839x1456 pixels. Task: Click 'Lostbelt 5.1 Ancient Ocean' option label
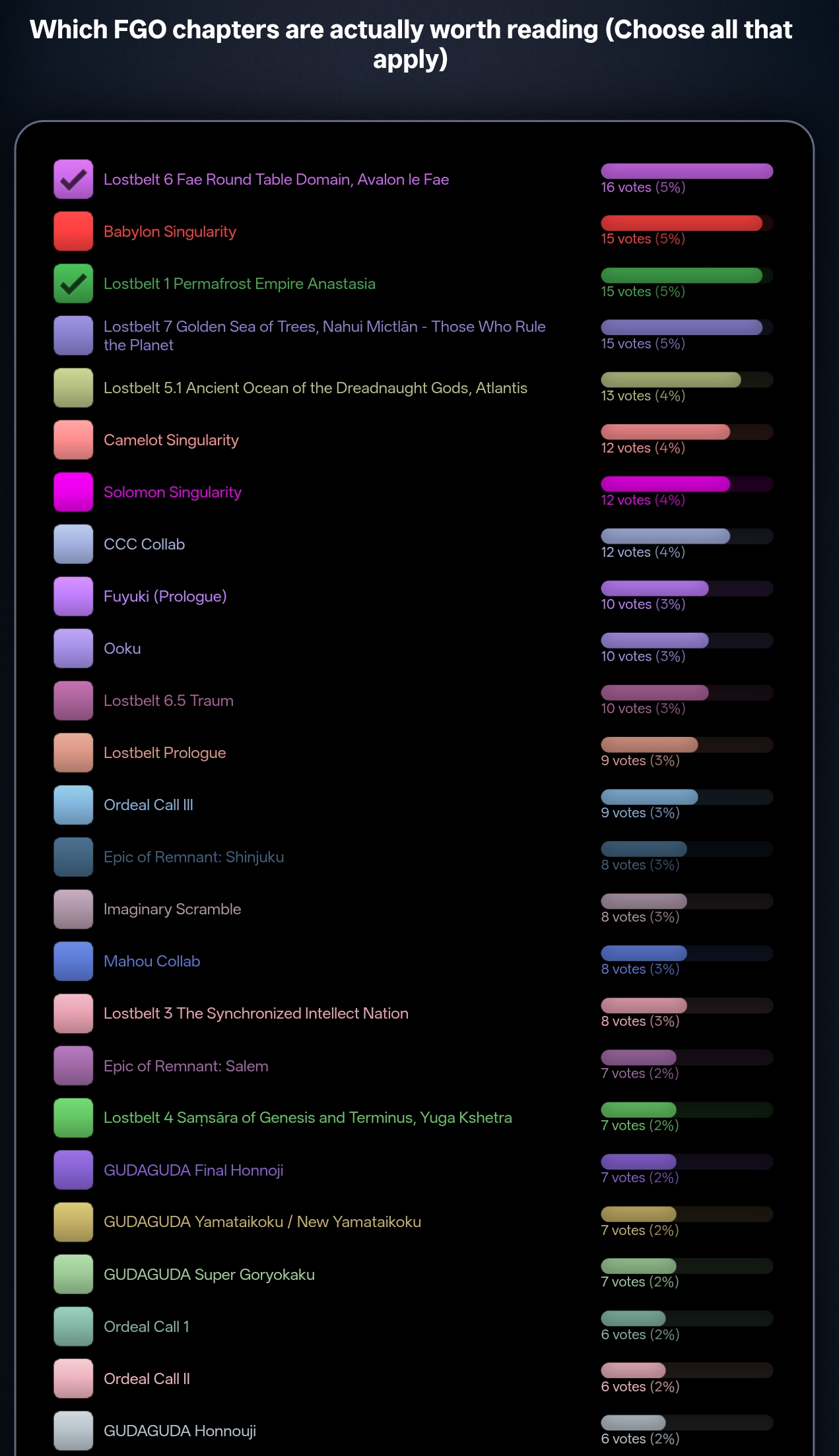[x=316, y=388]
